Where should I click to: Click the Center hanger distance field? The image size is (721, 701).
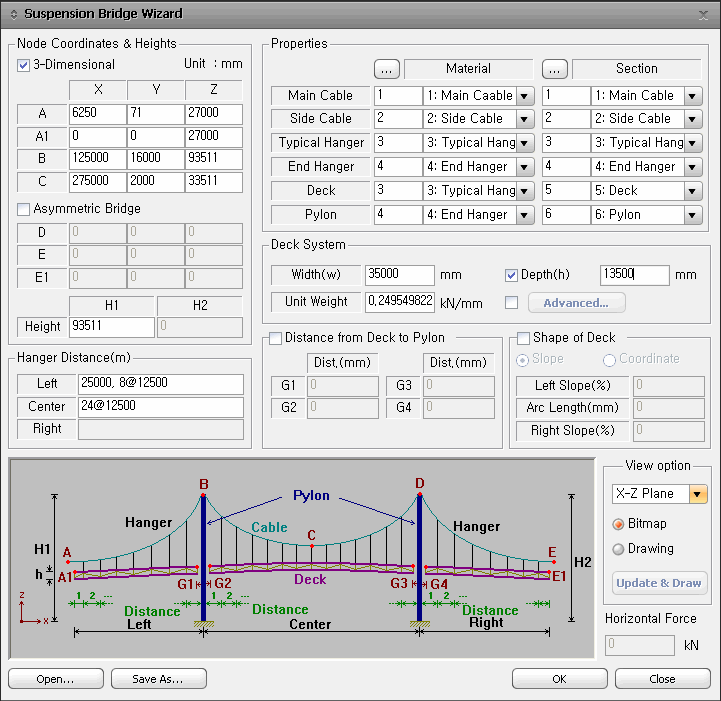pyautogui.click(x=160, y=407)
